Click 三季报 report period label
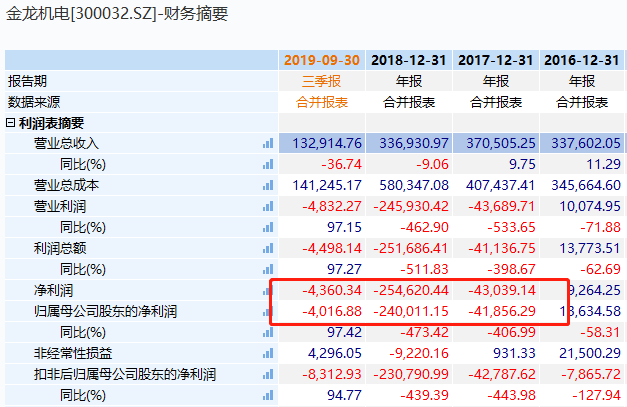 323,81
